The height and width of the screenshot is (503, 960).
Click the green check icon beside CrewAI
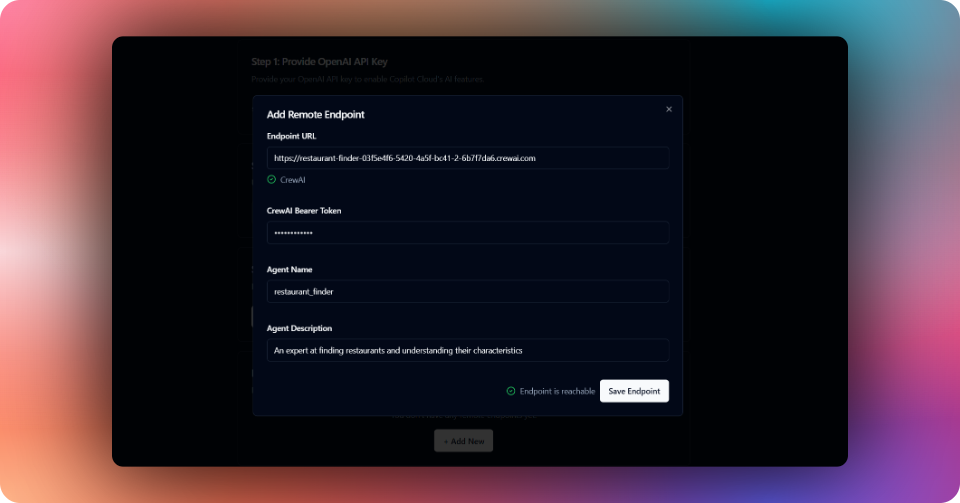click(271, 179)
